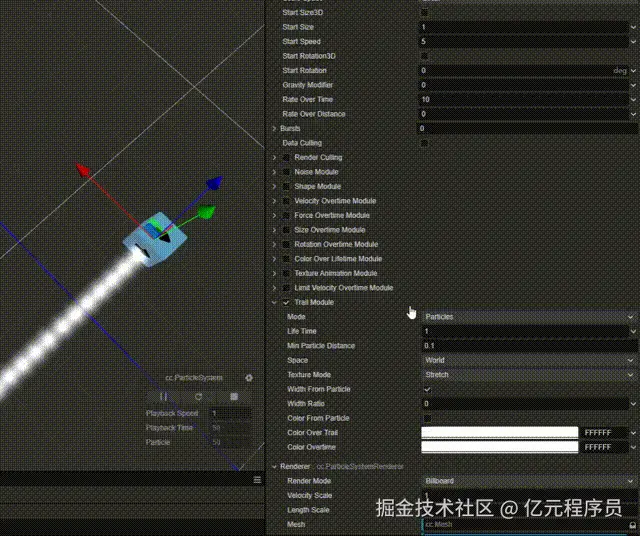Expand the Shape Module section arrow
640x536 pixels.
click(274, 187)
